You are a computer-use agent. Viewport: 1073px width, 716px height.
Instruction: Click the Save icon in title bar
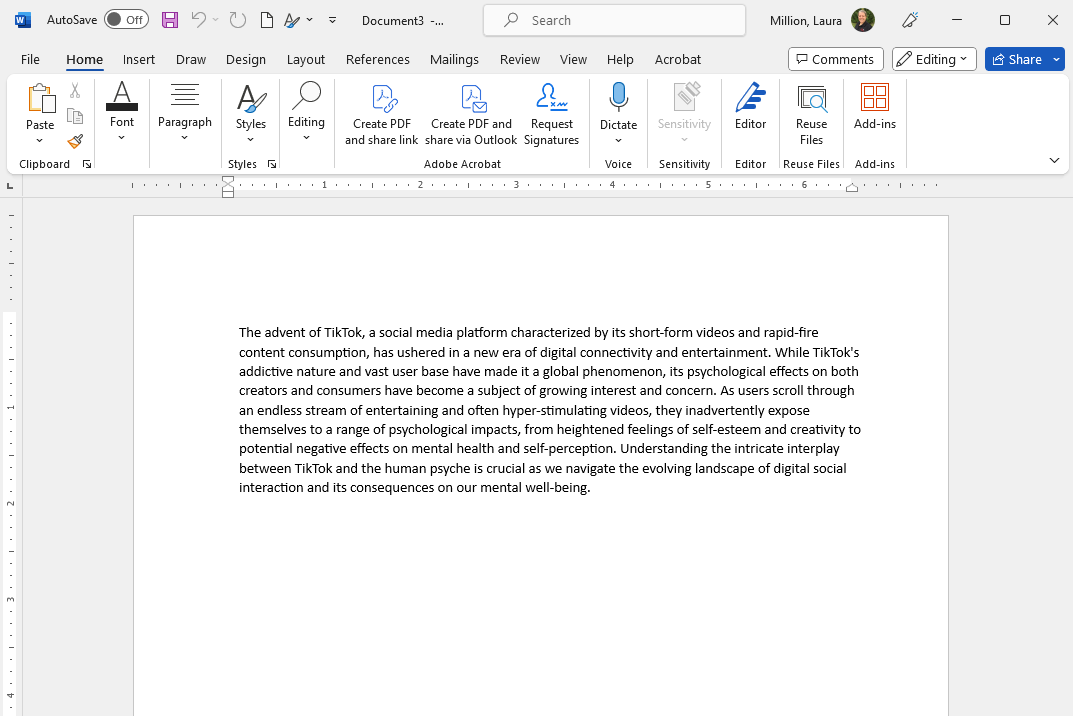[170, 20]
